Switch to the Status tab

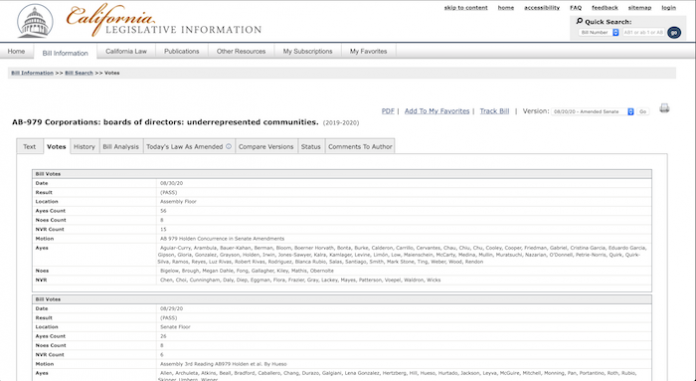pyautogui.click(x=311, y=147)
